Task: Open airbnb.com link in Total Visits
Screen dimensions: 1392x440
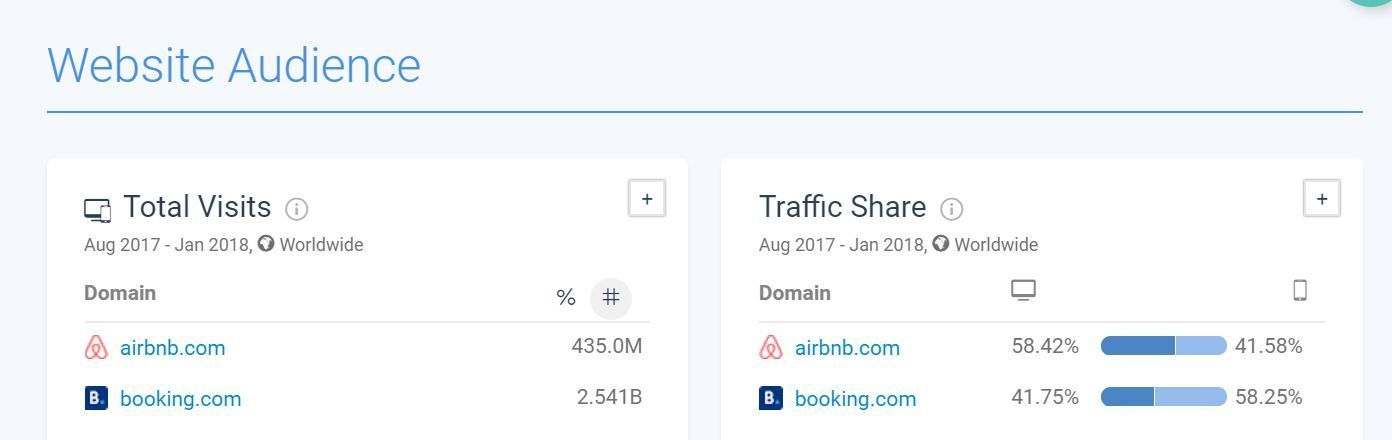Action: (x=172, y=348)
